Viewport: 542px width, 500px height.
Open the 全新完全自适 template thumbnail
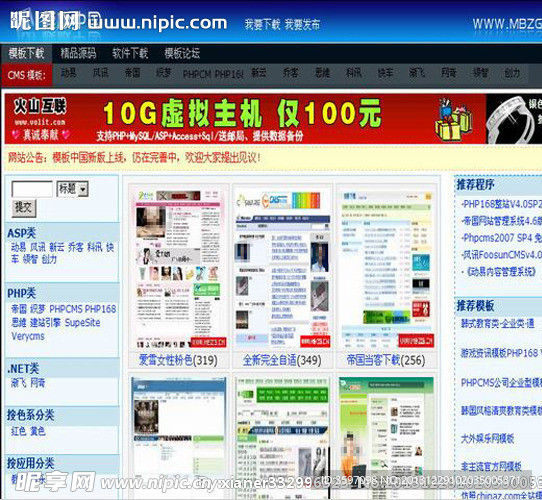coord(283,268)
